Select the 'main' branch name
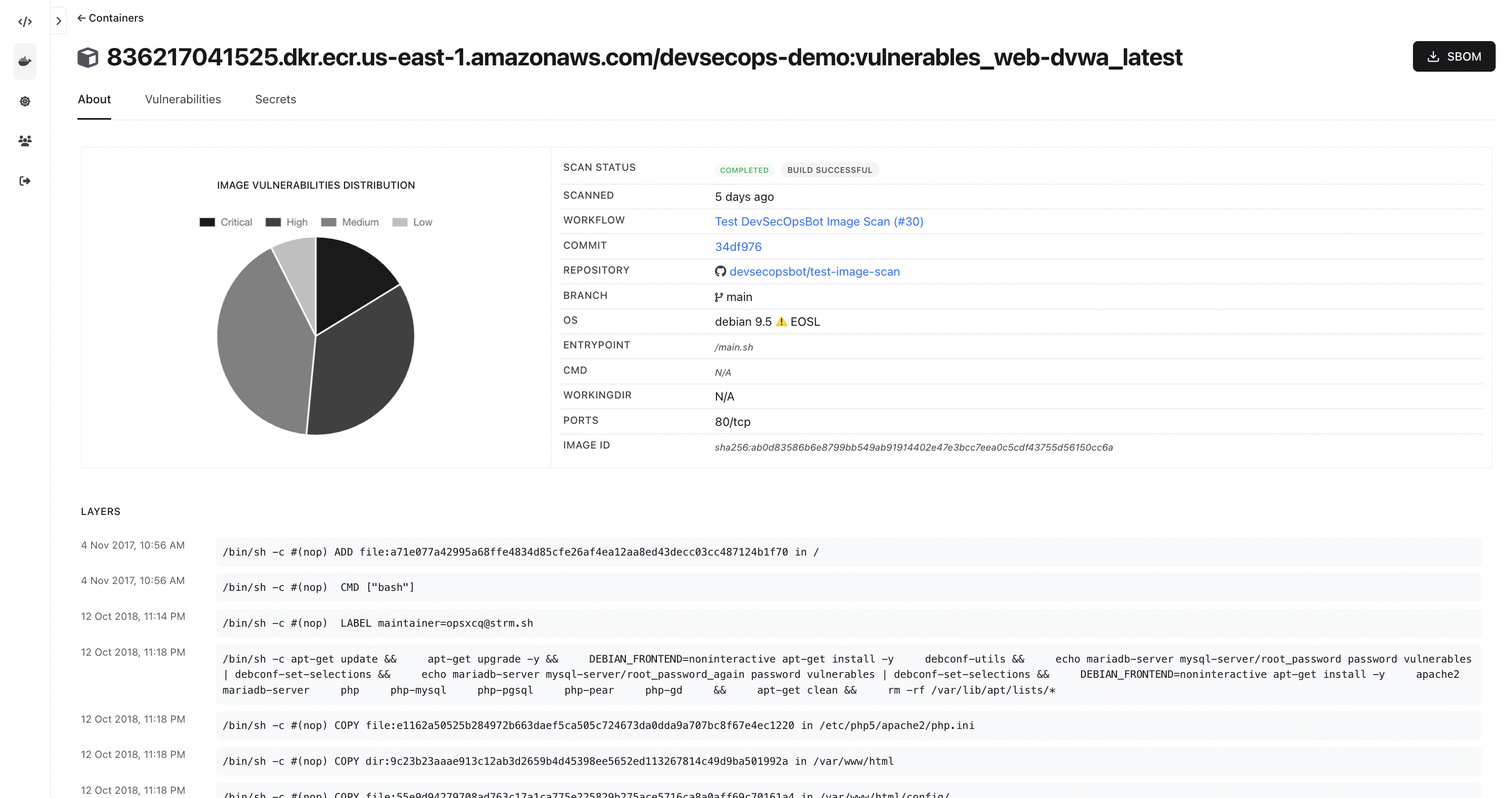 [739, 297]
